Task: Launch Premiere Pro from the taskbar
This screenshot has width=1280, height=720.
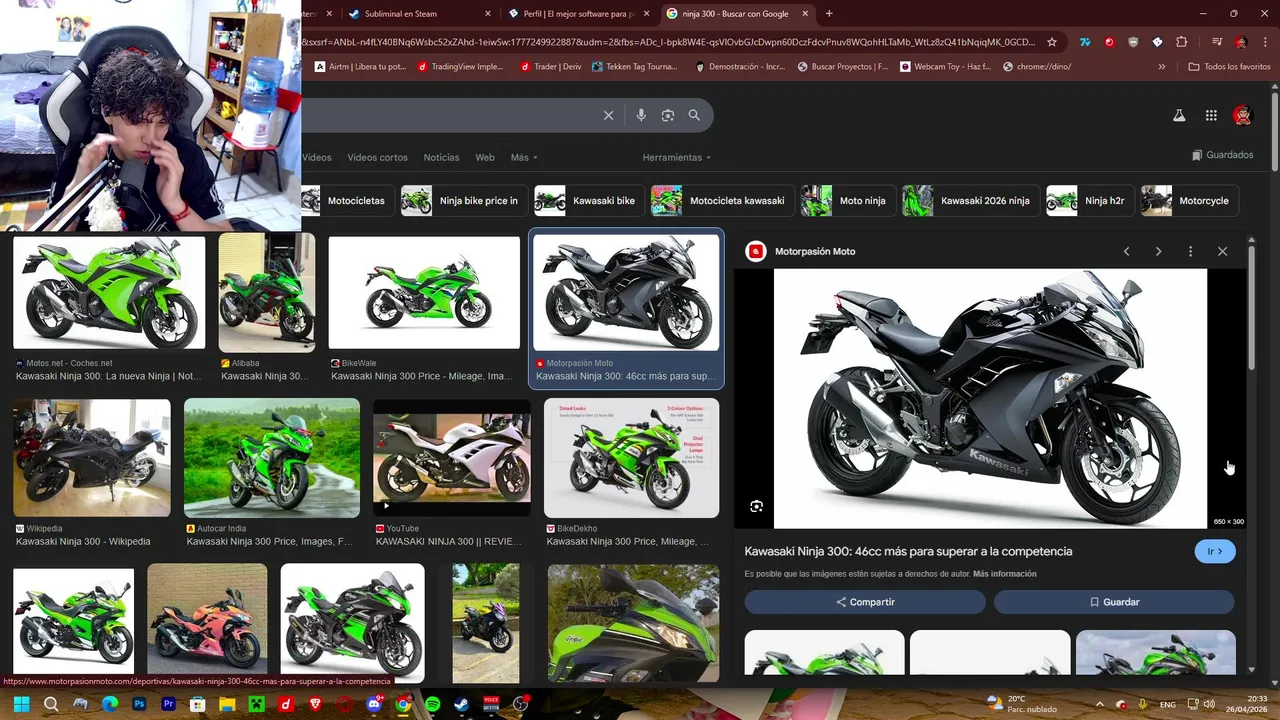Action: click(x=168, y=704)
